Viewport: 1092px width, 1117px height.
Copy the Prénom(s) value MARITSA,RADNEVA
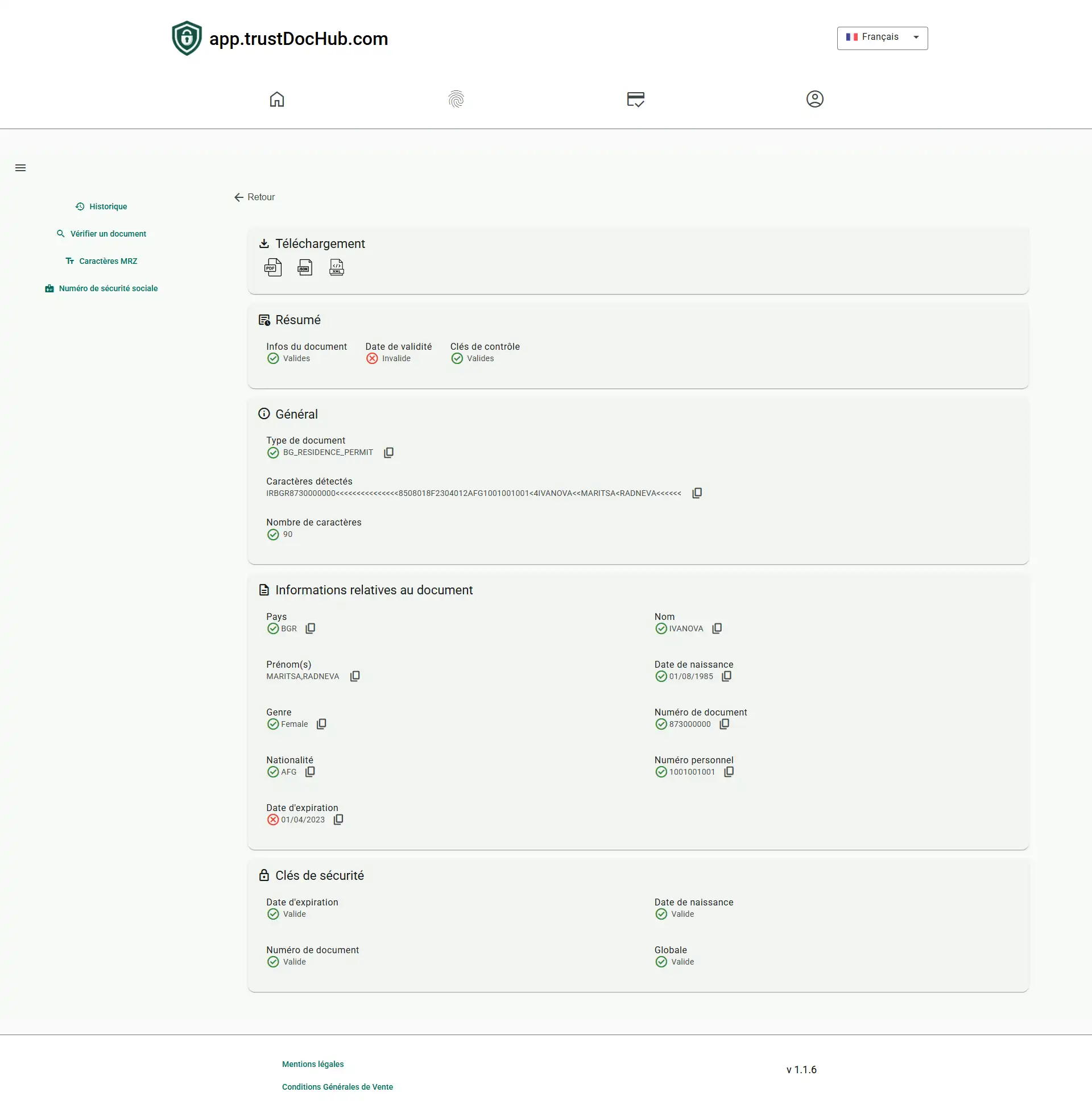(x=355, y=676)
